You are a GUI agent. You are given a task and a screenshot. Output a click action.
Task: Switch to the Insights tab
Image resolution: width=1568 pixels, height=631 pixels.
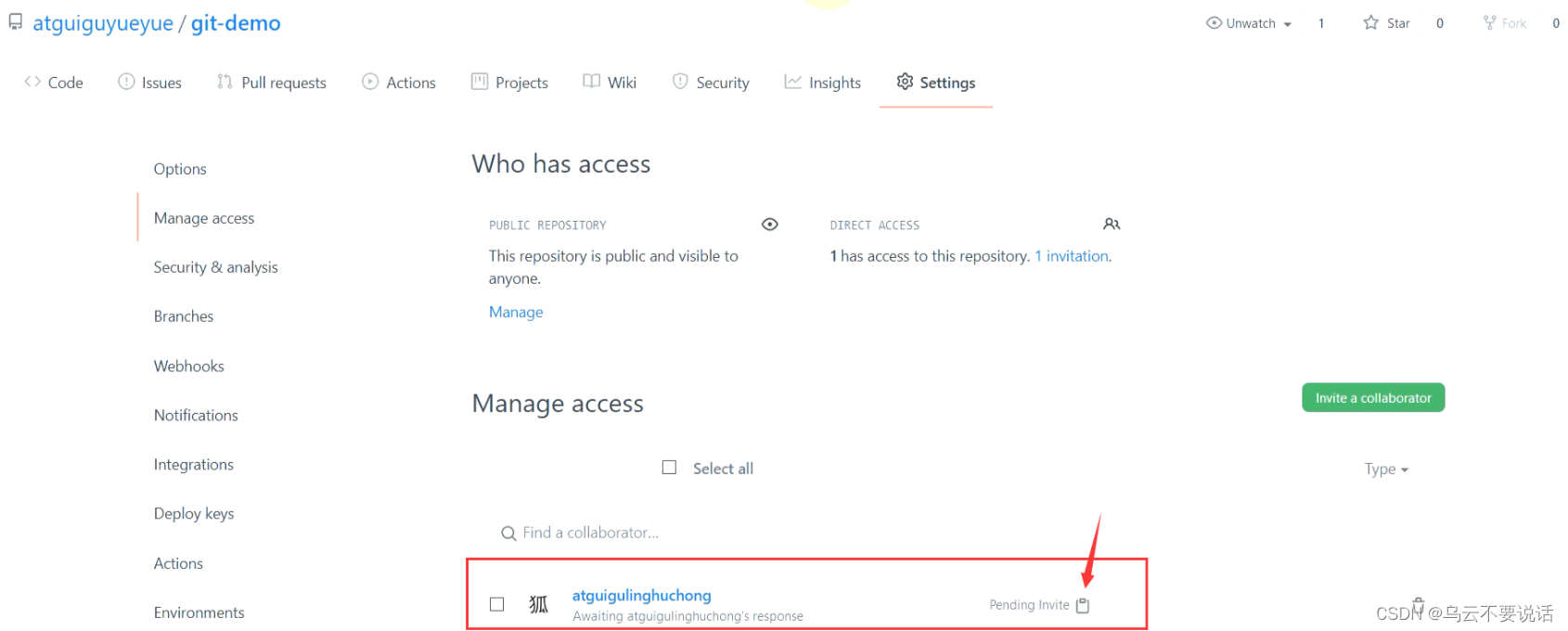click(823, 83)
